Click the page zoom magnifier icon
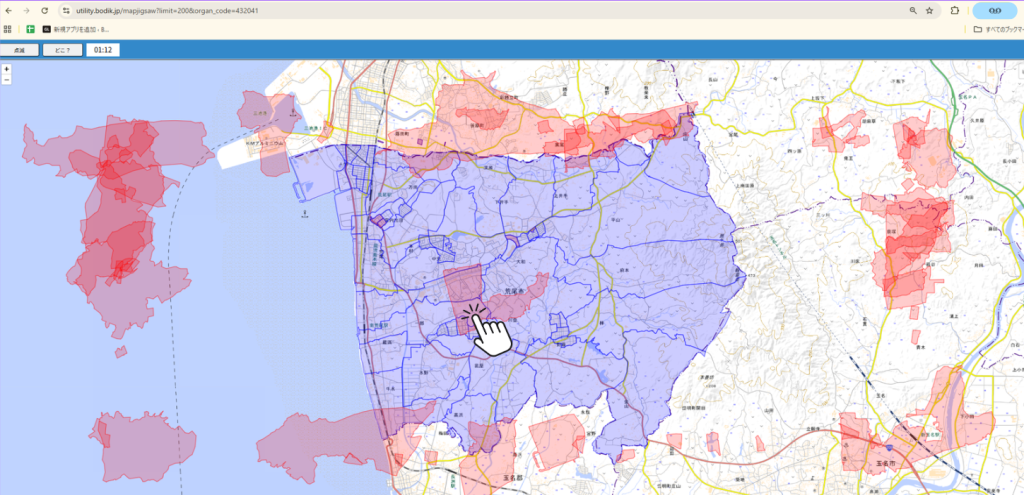The width and height of the screenshot is (1024, 495). [913, 10]
